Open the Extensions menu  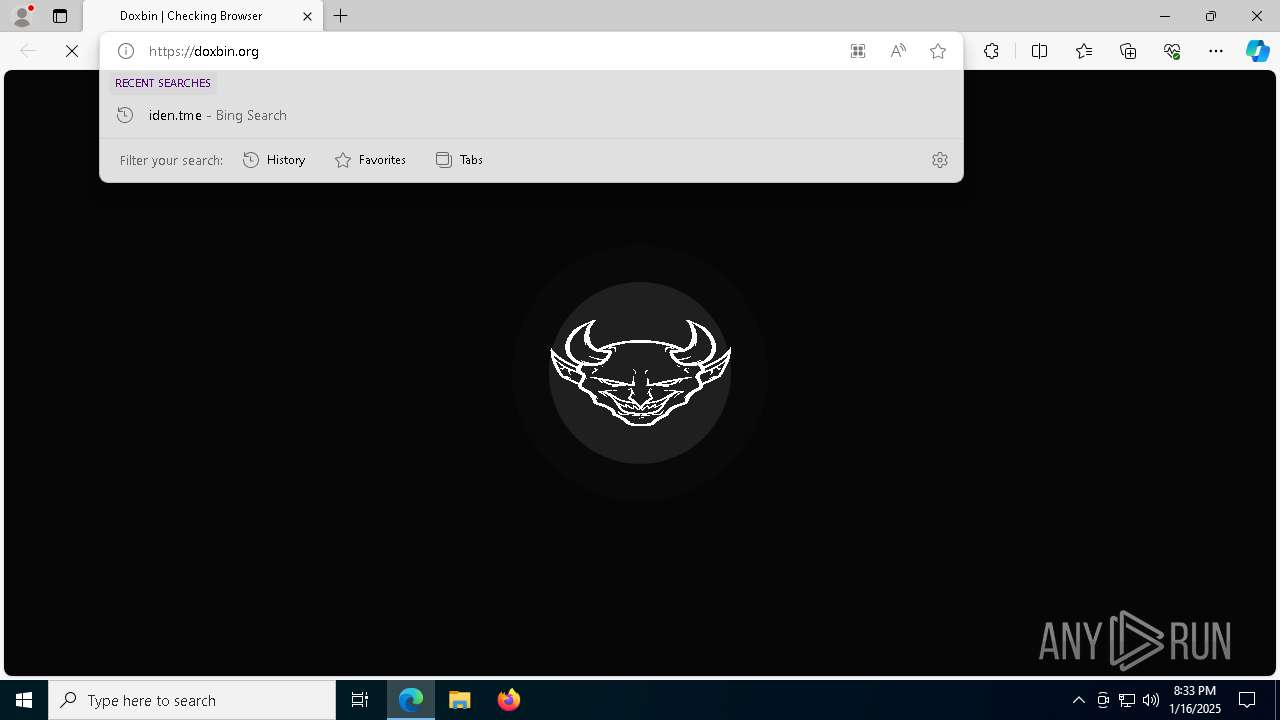coord(991,51)
